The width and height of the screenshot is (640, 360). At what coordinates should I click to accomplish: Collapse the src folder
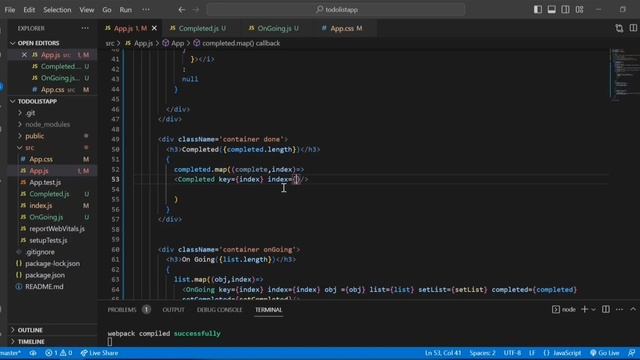point(29,147)
